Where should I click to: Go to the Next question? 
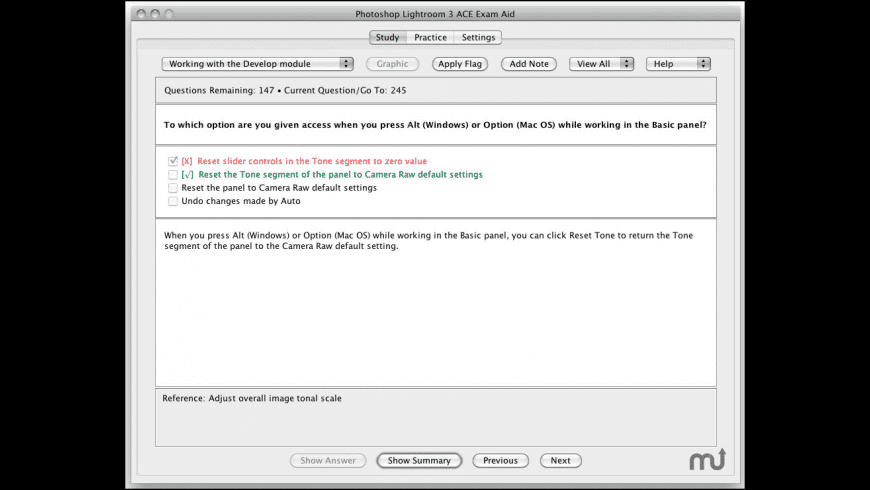[x=560, y=461]
